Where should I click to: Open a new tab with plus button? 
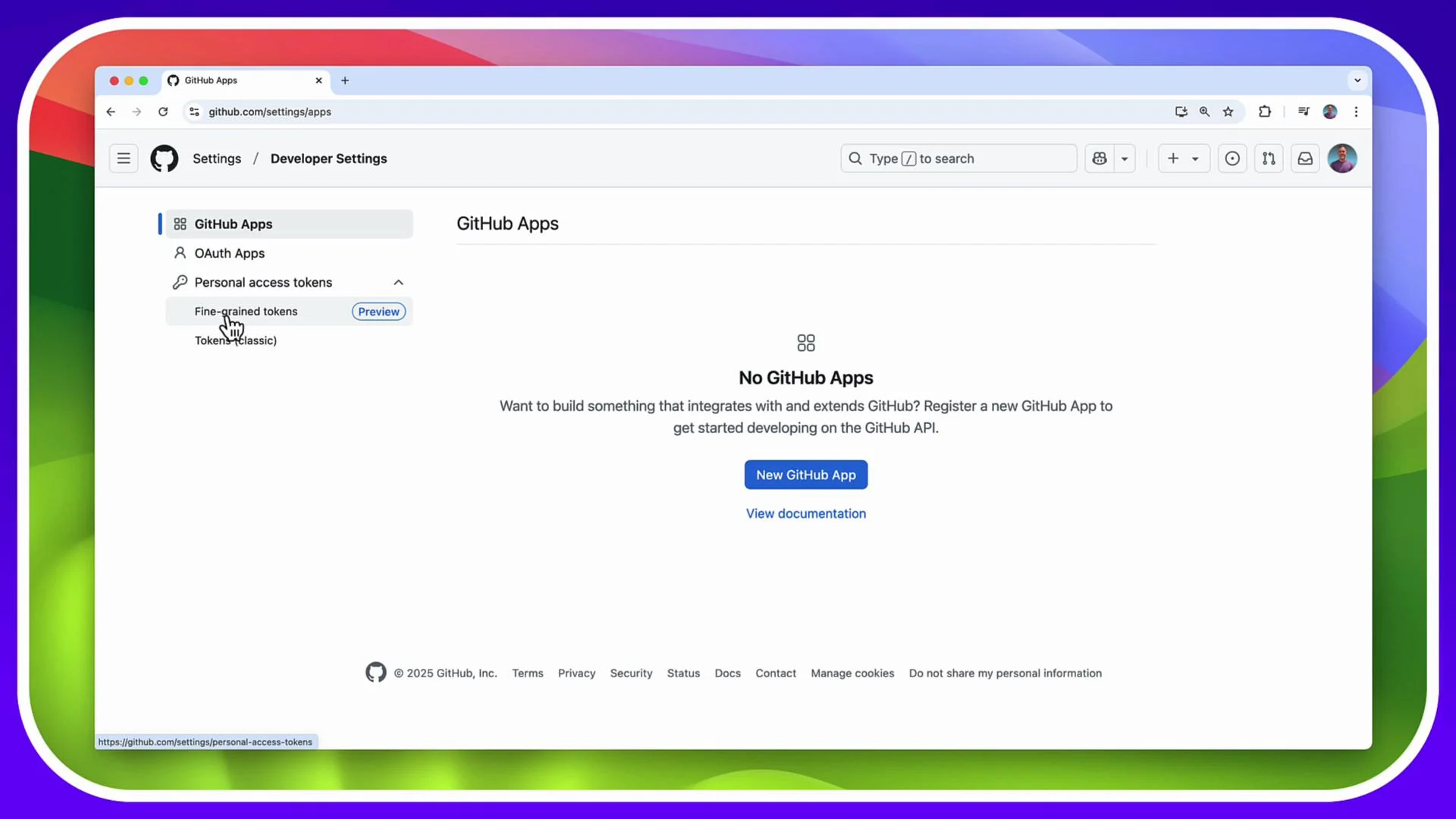[345, 80]
